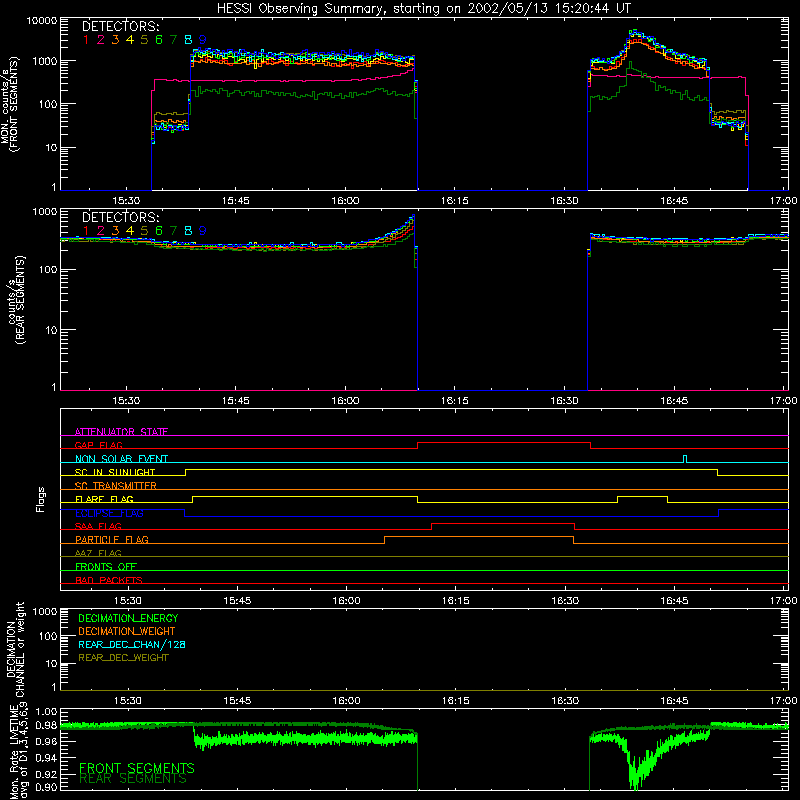Click the ATTENUATOR_STATE flag label
Screen dimensions: 800x800
tap(121, 432)
